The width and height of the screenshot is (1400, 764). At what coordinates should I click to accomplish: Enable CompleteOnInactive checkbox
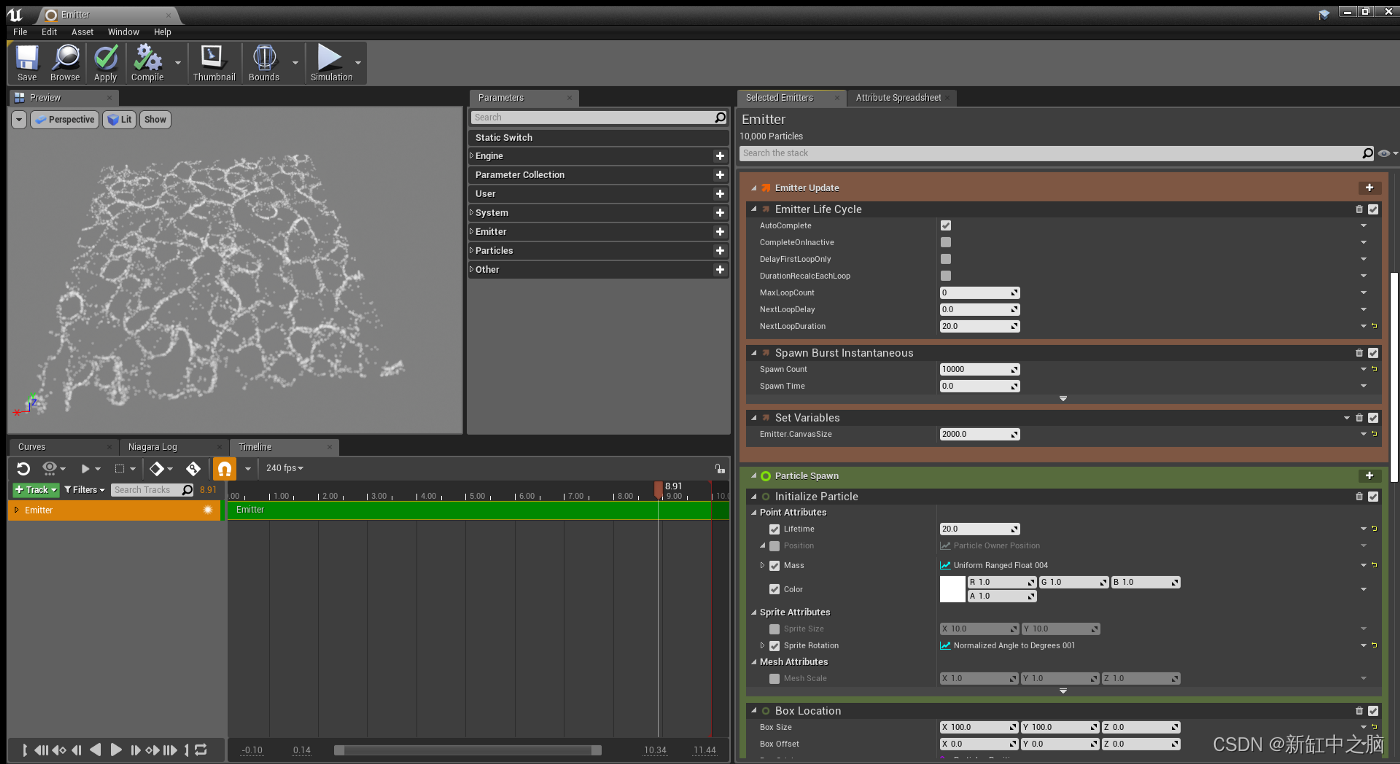946,242
